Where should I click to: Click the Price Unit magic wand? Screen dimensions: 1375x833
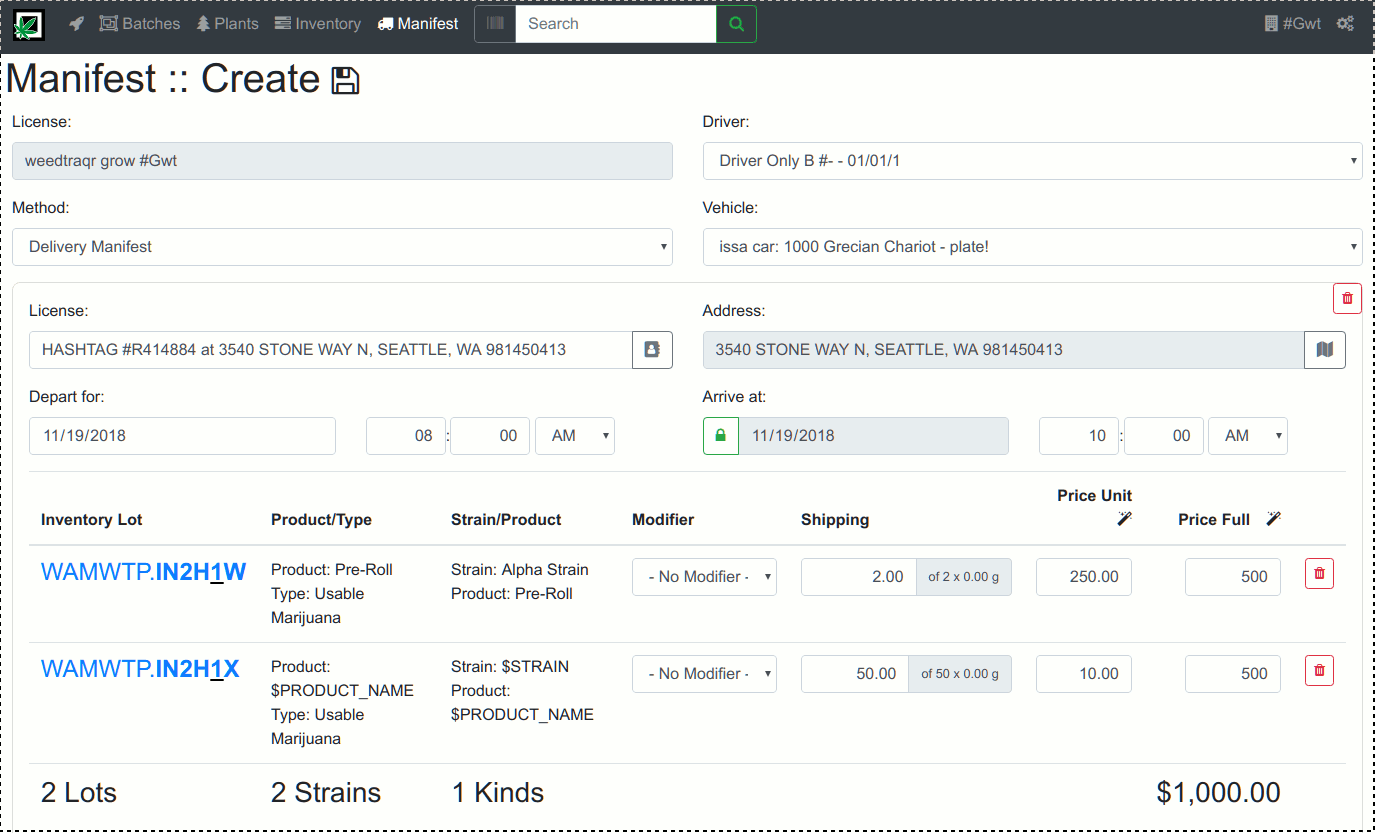1125,518
